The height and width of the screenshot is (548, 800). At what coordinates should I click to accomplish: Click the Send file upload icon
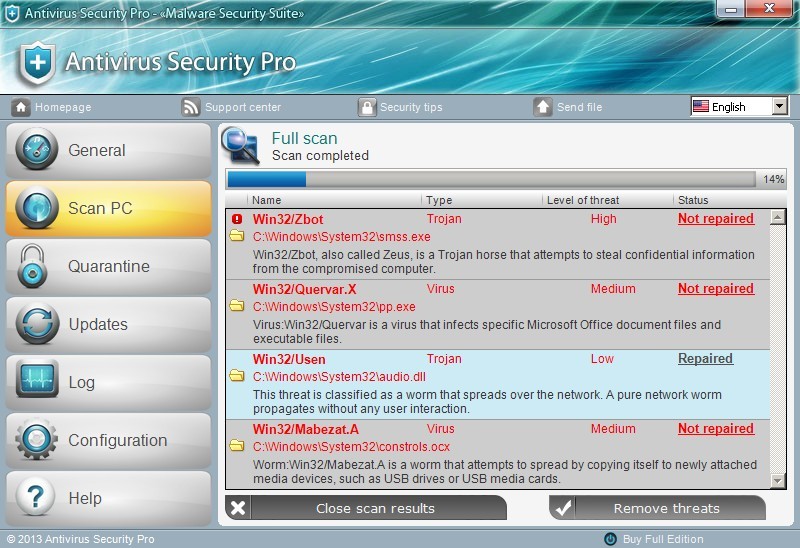coord(543,107)
